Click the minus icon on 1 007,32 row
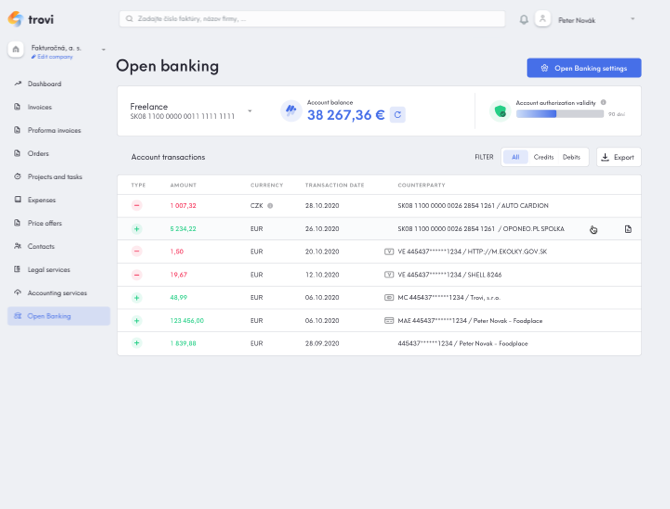 137,206
